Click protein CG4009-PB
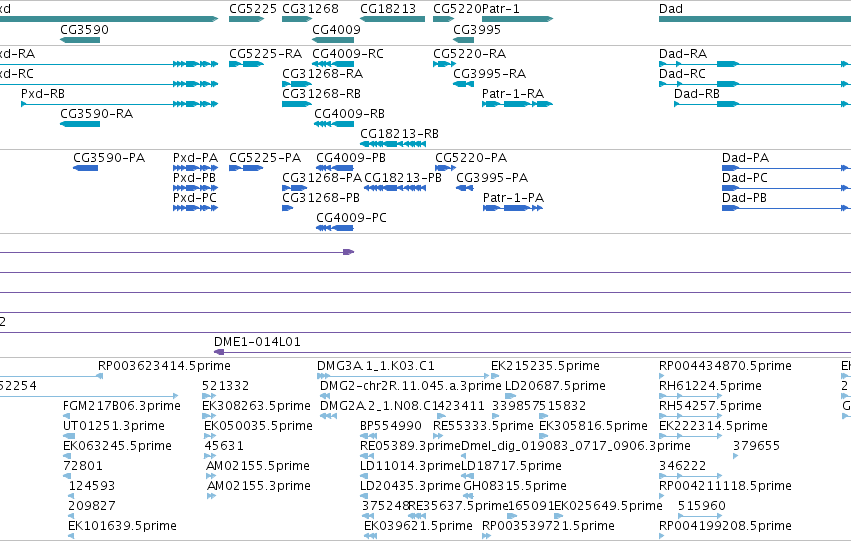Image resolution: width=851 pixels, height=541 pixels. point(335,168)
